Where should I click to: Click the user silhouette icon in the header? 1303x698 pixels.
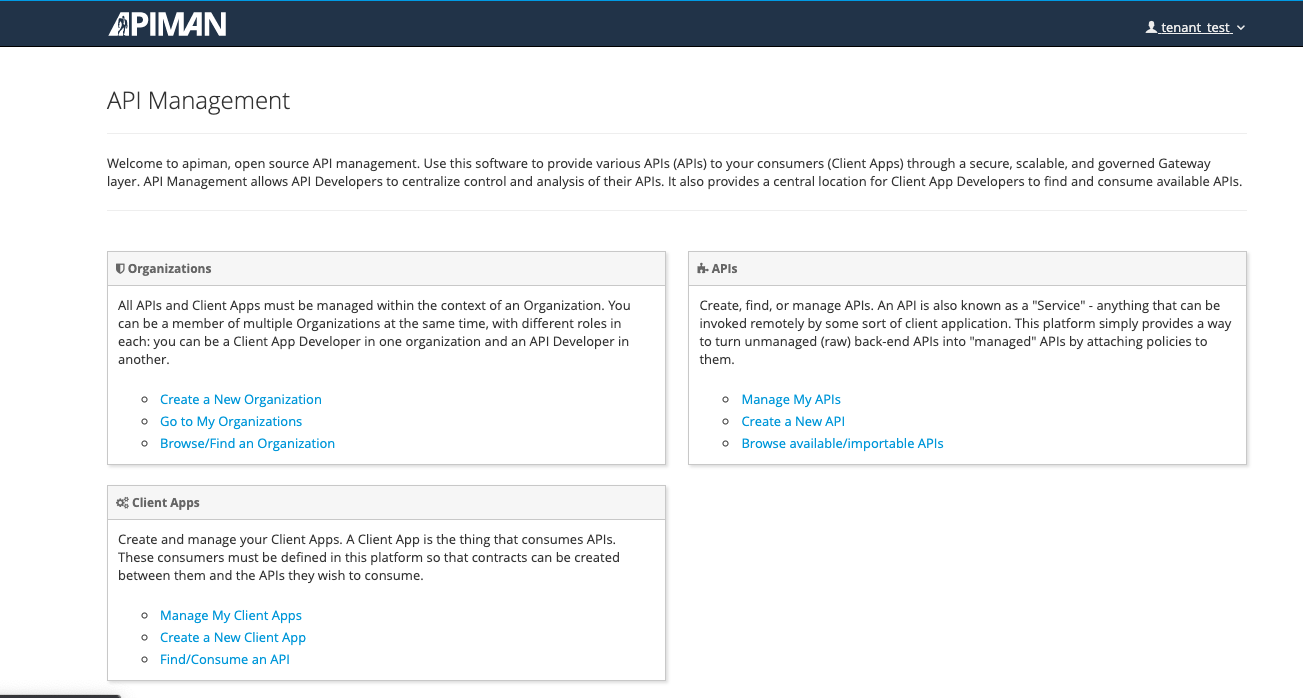1150,27
